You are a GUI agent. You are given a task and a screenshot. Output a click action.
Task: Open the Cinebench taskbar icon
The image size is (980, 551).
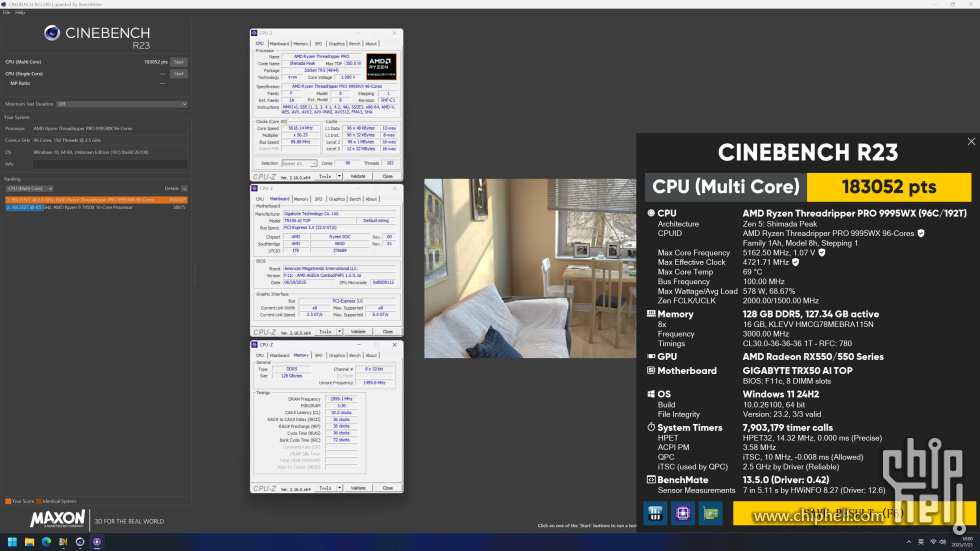pos(80,542)
